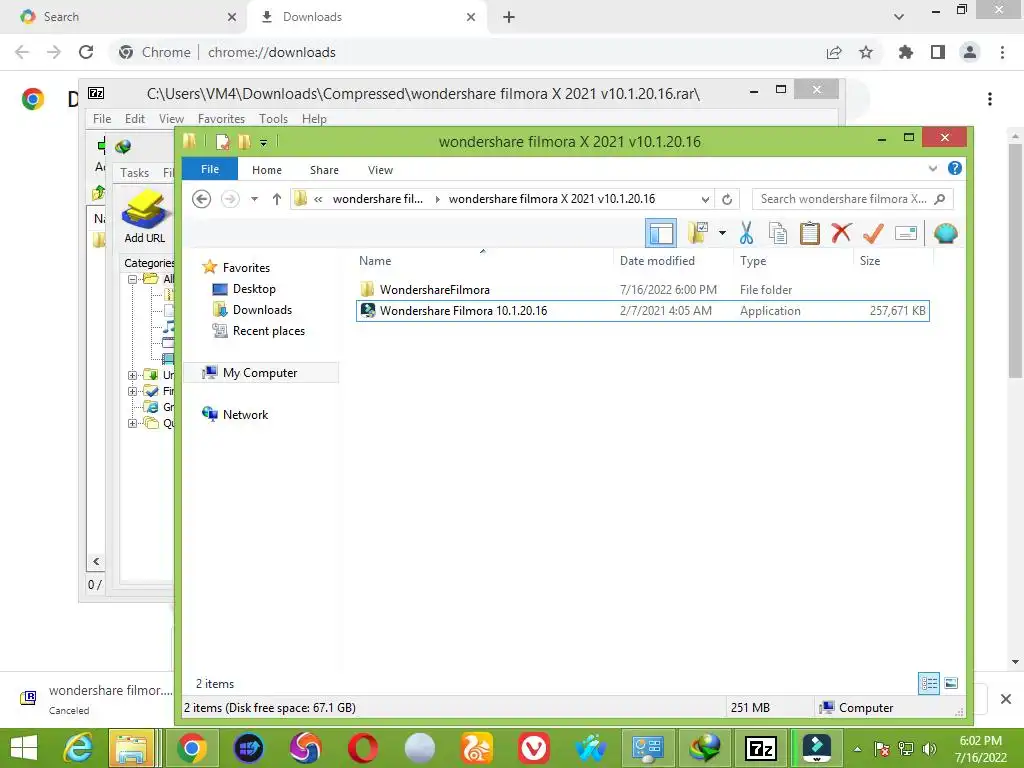Open Downloads in navigation pane
This screenshot has height=768, width=1024.
262,310
